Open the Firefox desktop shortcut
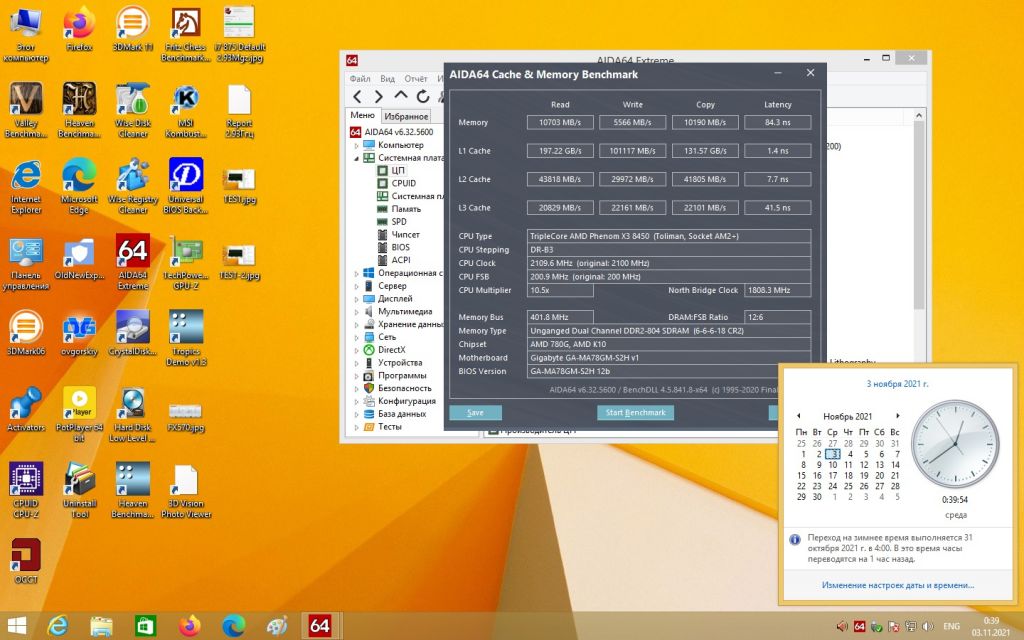The width and height of the screenshot is (1024, 640). (x=79, y=29)
